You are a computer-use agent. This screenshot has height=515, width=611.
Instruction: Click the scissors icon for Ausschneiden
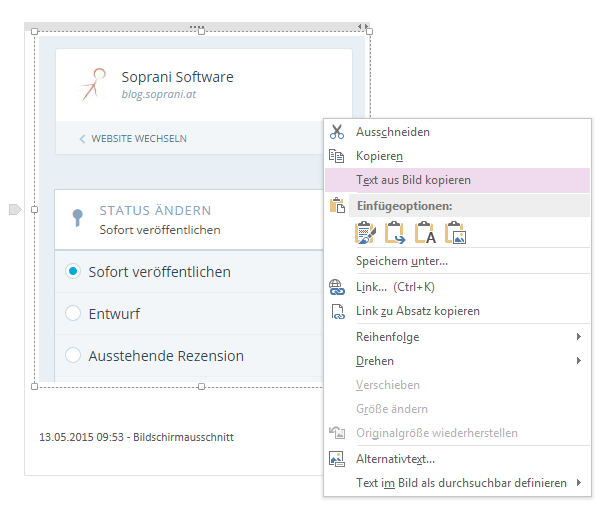click(337, 132)
